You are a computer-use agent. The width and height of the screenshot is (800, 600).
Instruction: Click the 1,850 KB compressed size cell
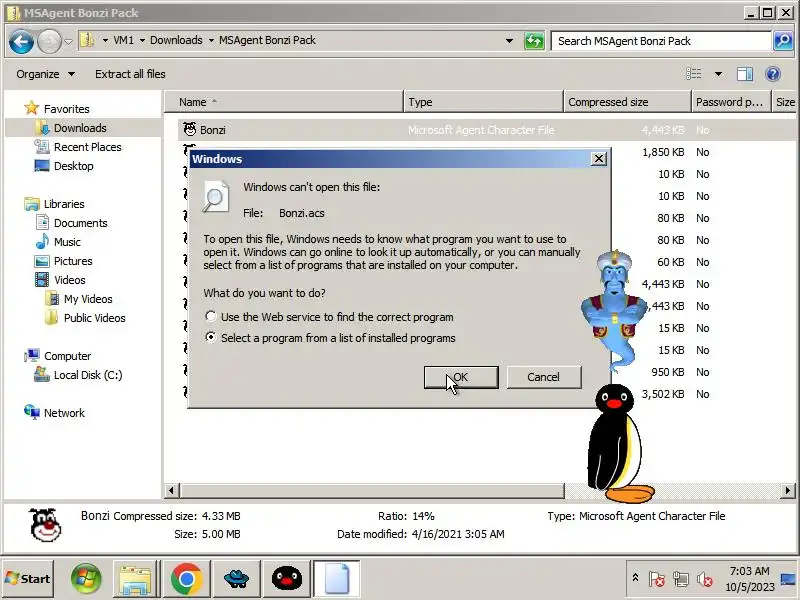point(663,152)
